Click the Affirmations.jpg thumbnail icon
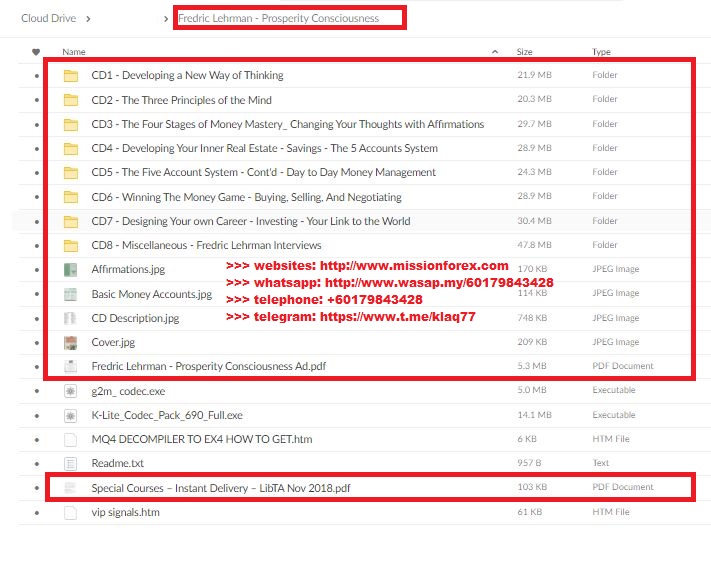This screenshot has width=711, height=575. pos(70,270)
